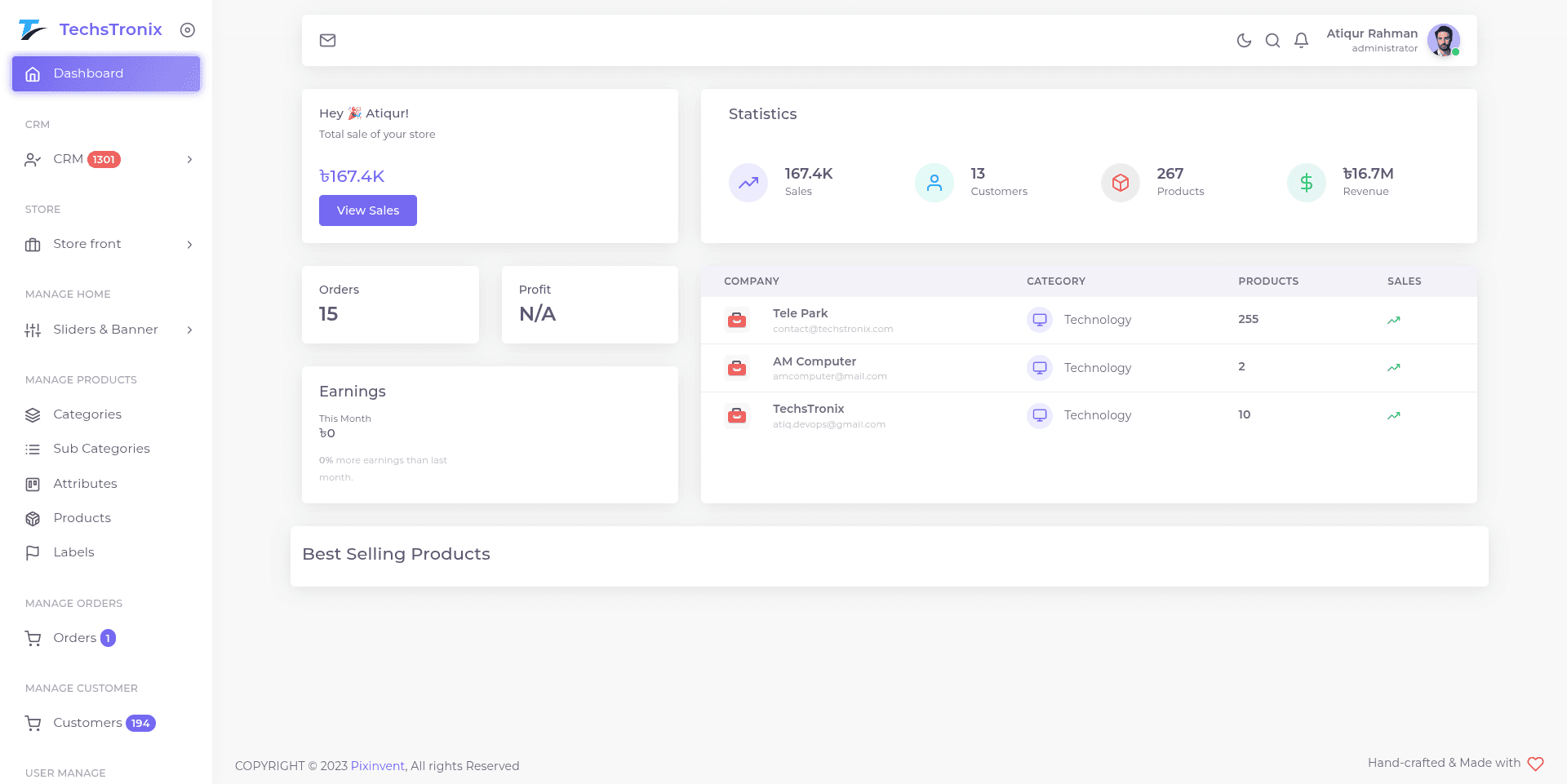The width and height of the screenshot is (1567, 784).
Task: Open the messages envelope icon
Action: tap(328, 40)
